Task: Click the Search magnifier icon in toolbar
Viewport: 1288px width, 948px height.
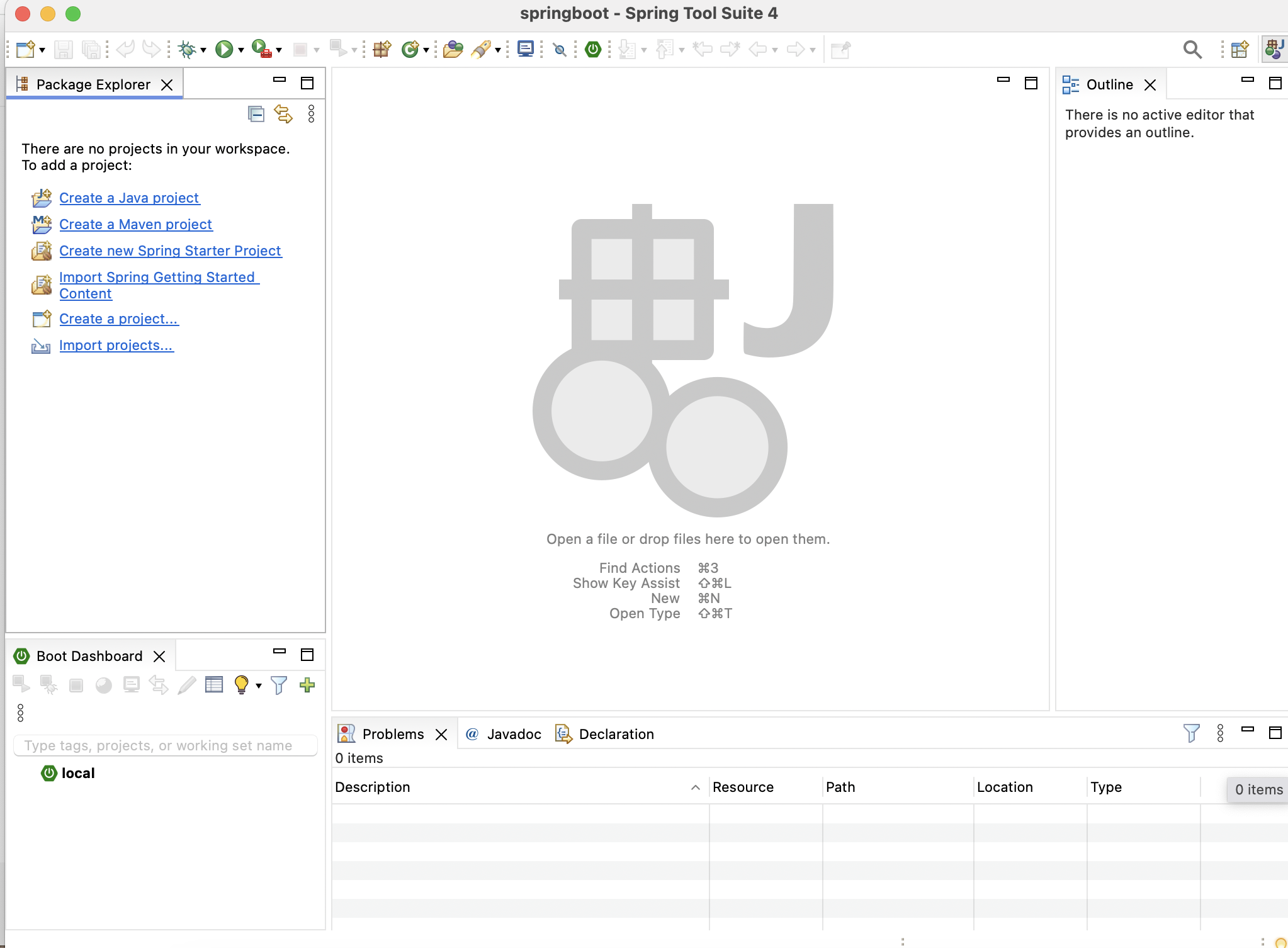Action: 1192,49
